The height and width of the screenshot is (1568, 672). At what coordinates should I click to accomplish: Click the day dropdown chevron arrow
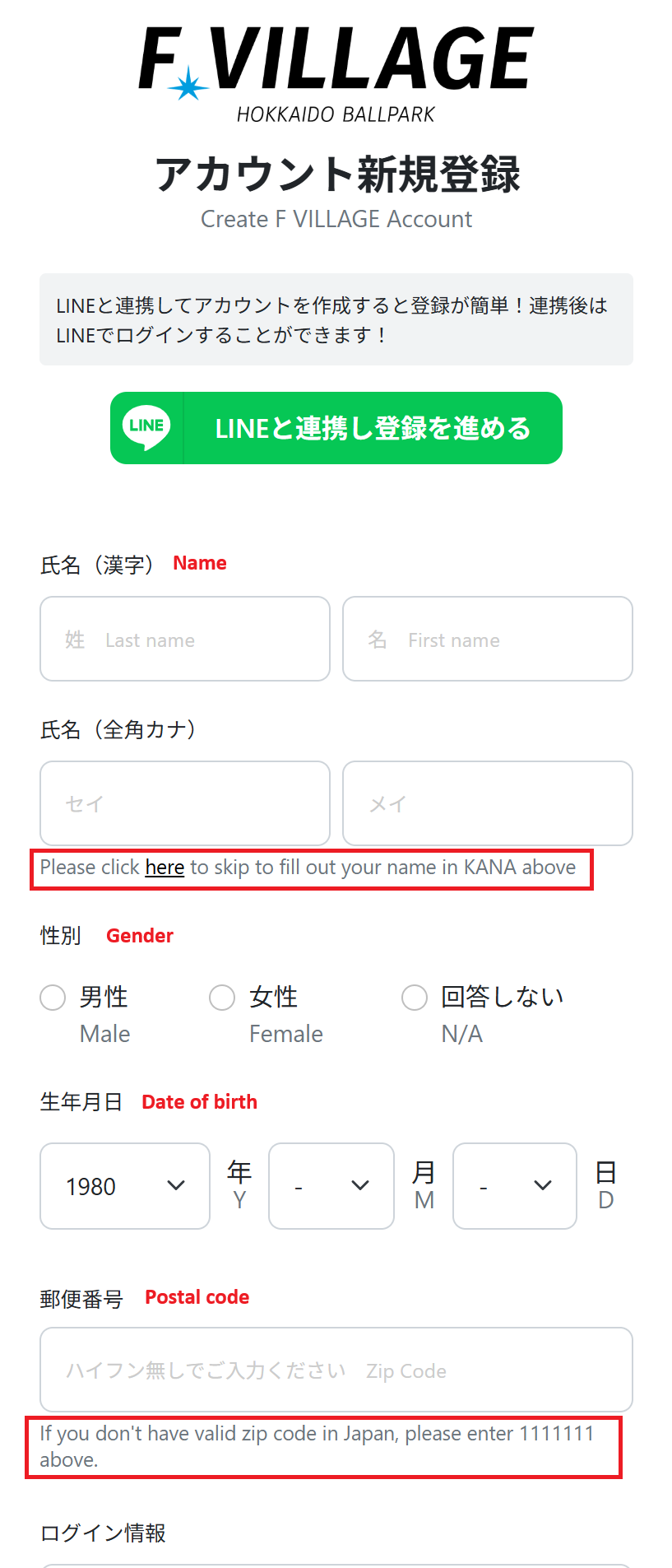click(x=543, y=1186)
